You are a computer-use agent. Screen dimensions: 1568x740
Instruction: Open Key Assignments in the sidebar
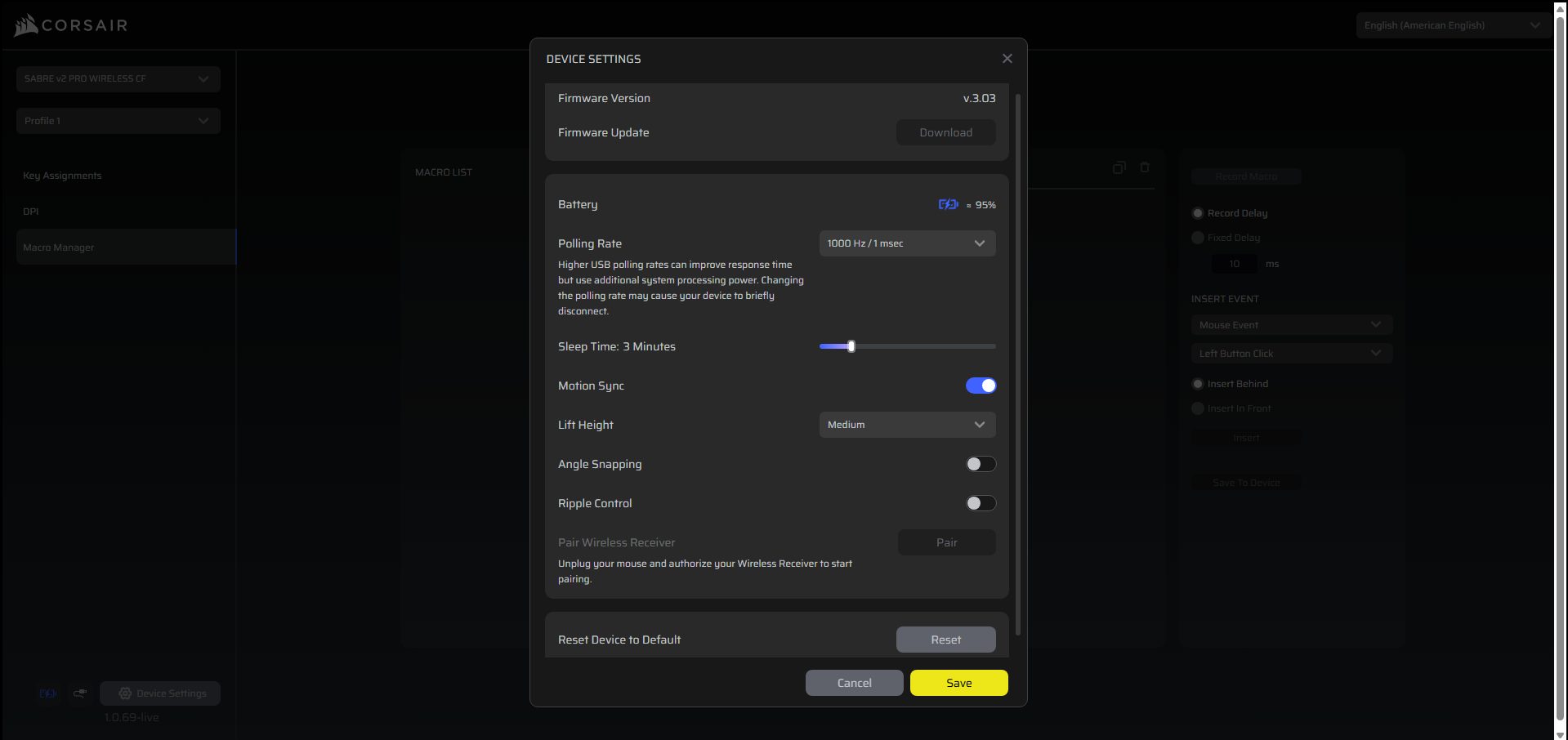point(63,176)
